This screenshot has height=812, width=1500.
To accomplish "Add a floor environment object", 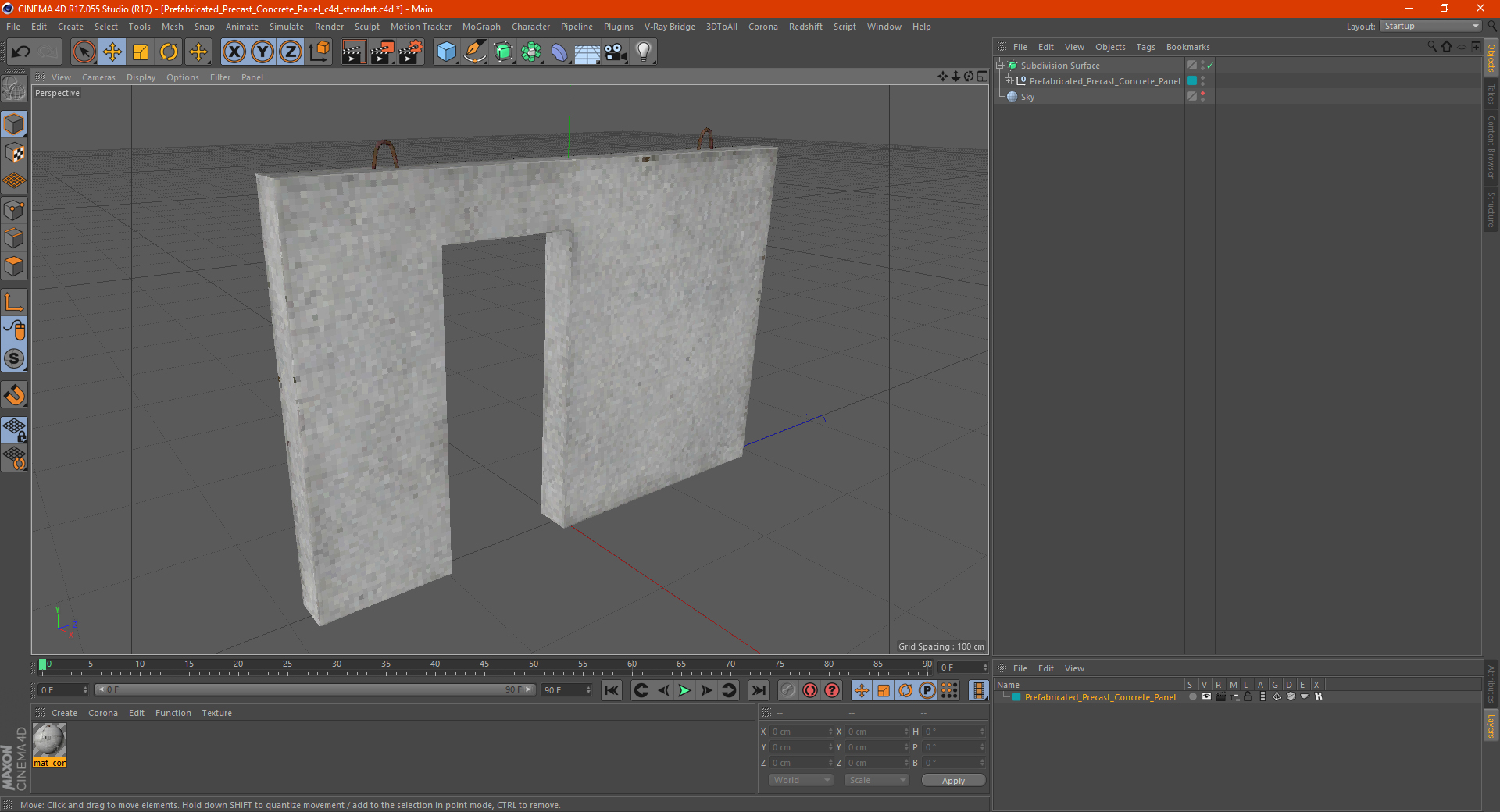I will tap(587, 52).
